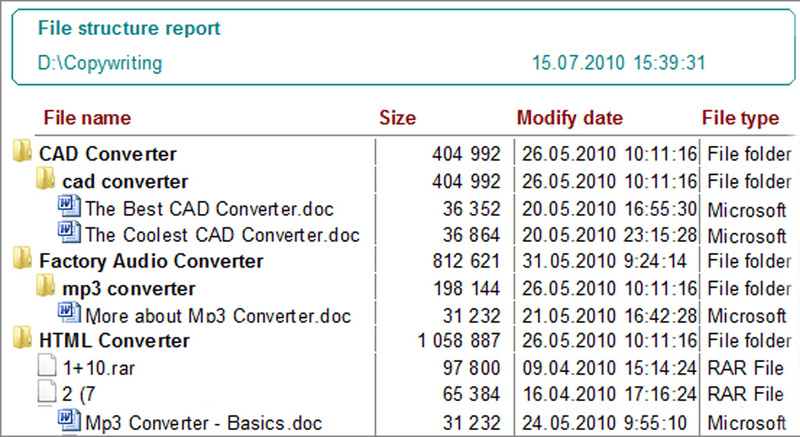Click size value 36 352
Screen dimensions: 800x437
coord(471,209)
